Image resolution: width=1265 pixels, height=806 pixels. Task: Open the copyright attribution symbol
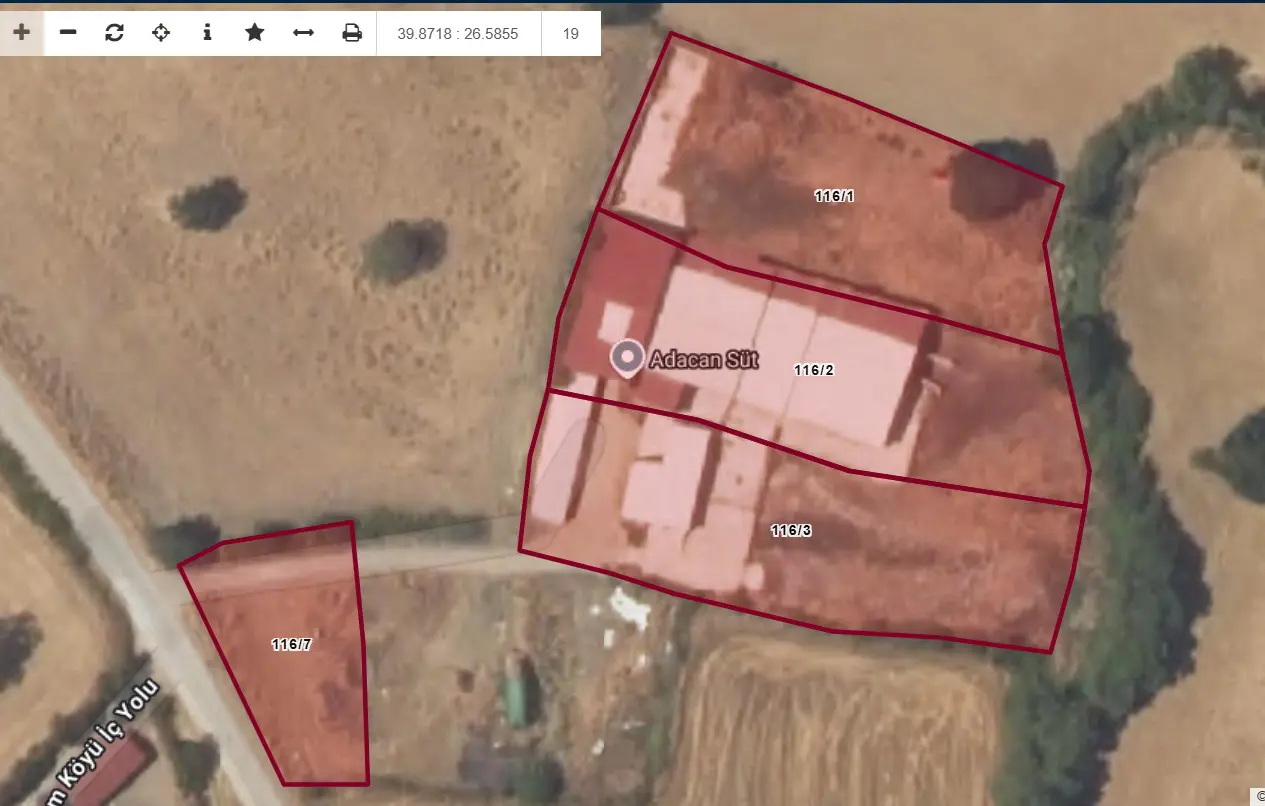click(x=1259, y=797)
